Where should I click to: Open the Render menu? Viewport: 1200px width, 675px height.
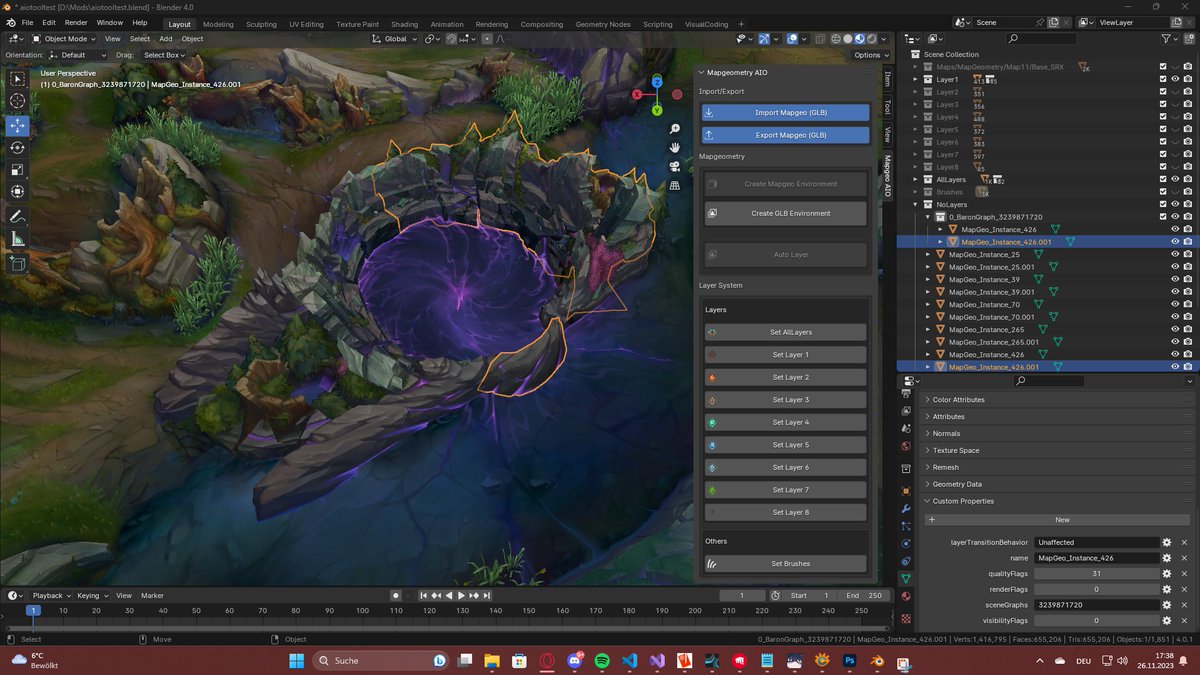tap(76, 22)
